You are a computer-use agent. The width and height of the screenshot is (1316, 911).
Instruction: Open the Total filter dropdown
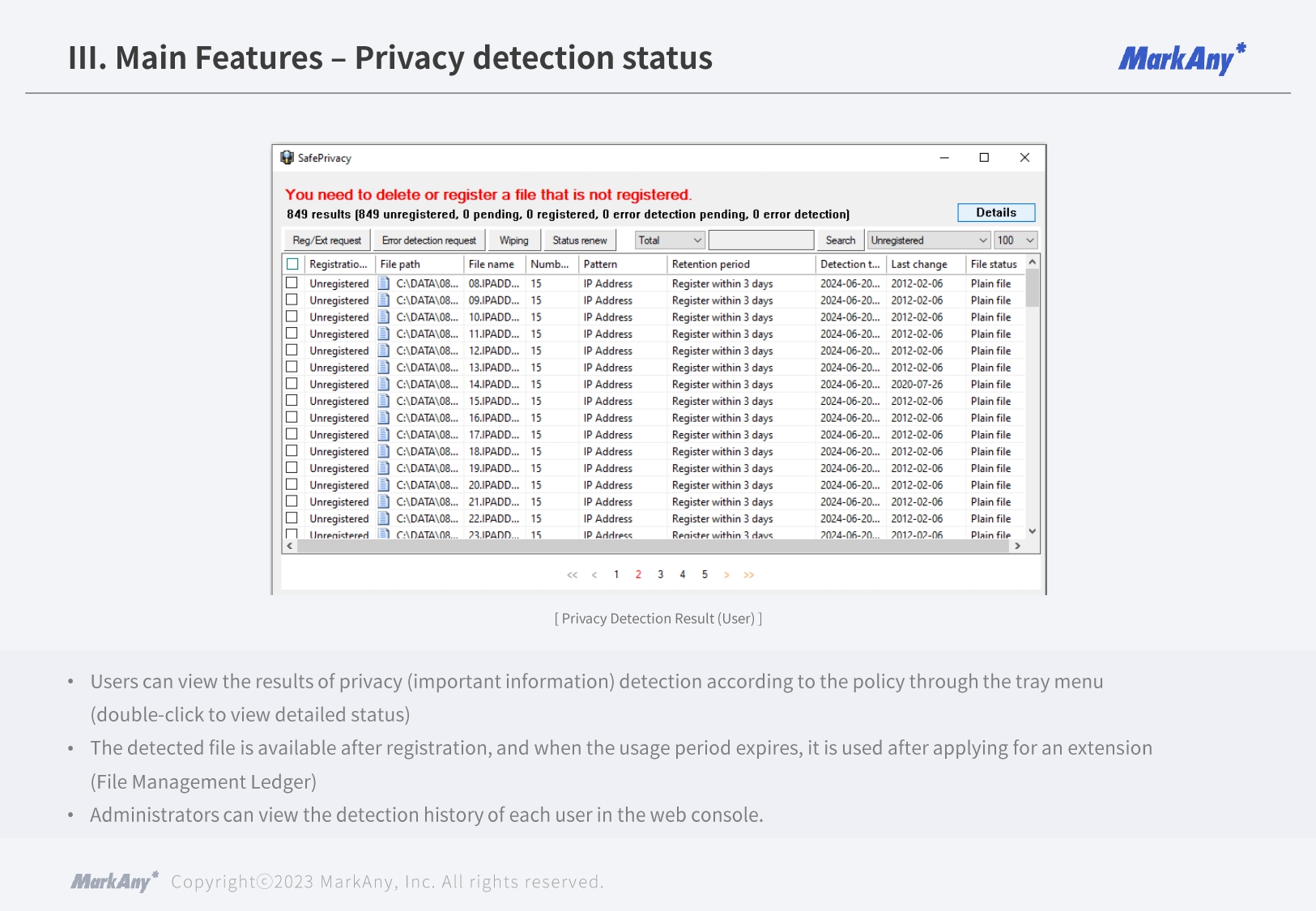(670, 241)
